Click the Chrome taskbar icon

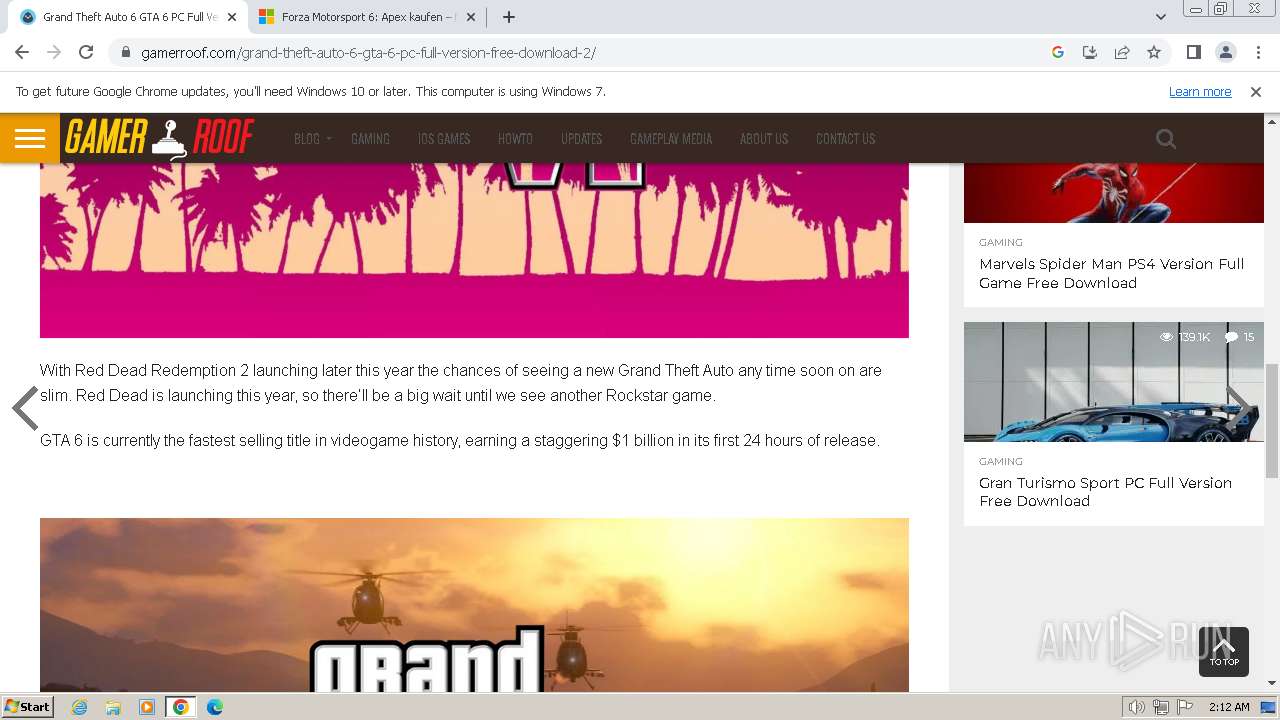(x=181, y=707)
